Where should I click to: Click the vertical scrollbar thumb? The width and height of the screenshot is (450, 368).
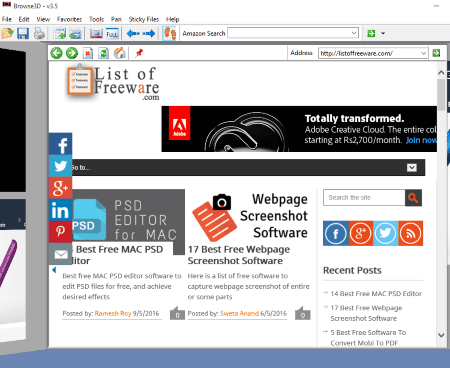click(441, 95)
